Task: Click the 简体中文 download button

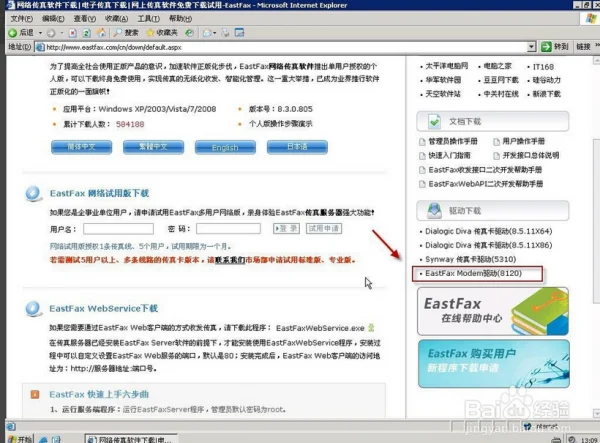Action: [x=82, y=147]
